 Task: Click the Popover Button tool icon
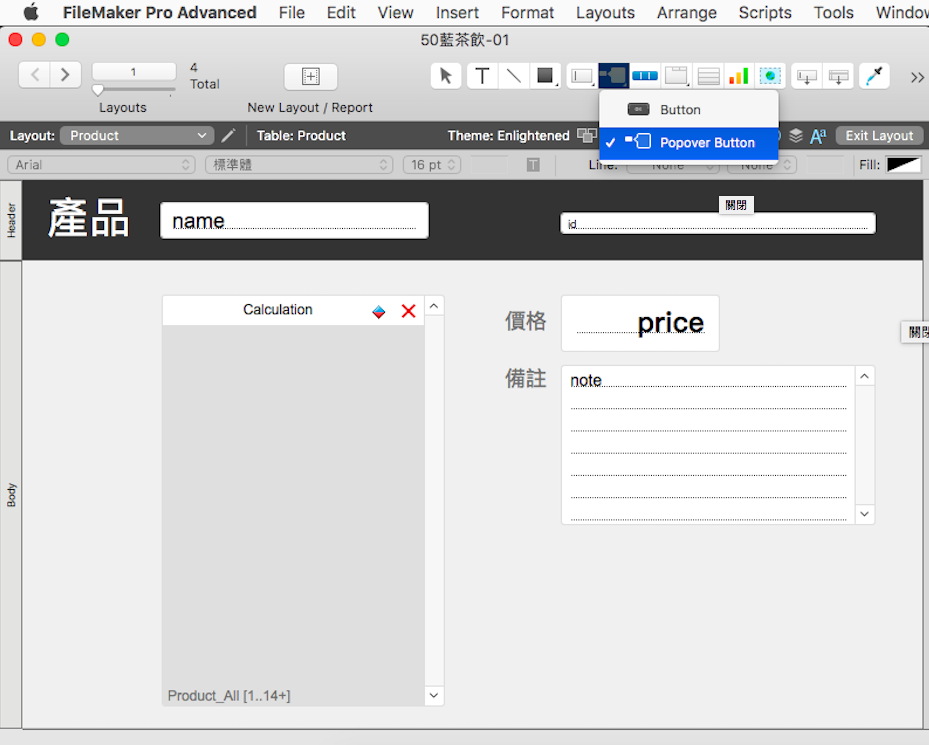click(613, 76)
